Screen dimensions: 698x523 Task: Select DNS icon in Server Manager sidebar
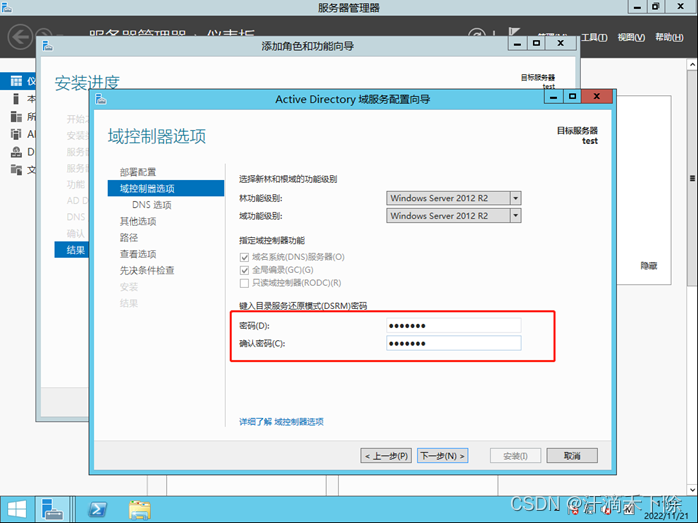pyautogui.click(x=16, y=152)
